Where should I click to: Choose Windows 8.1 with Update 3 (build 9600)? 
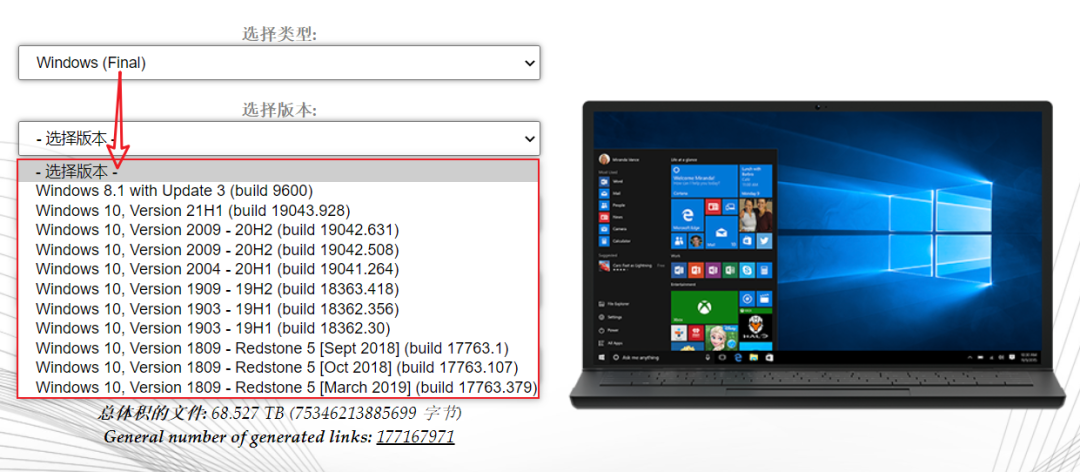(174, 190)
